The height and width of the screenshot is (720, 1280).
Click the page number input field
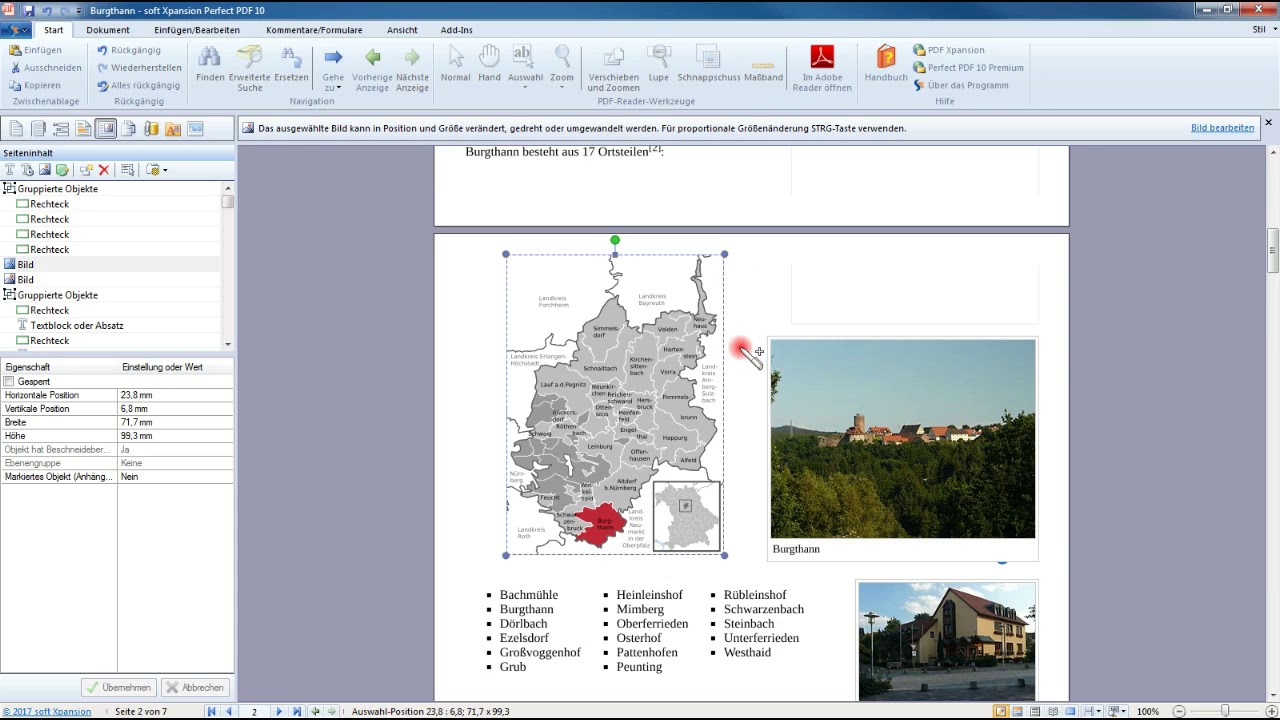(x=254, y=712)
